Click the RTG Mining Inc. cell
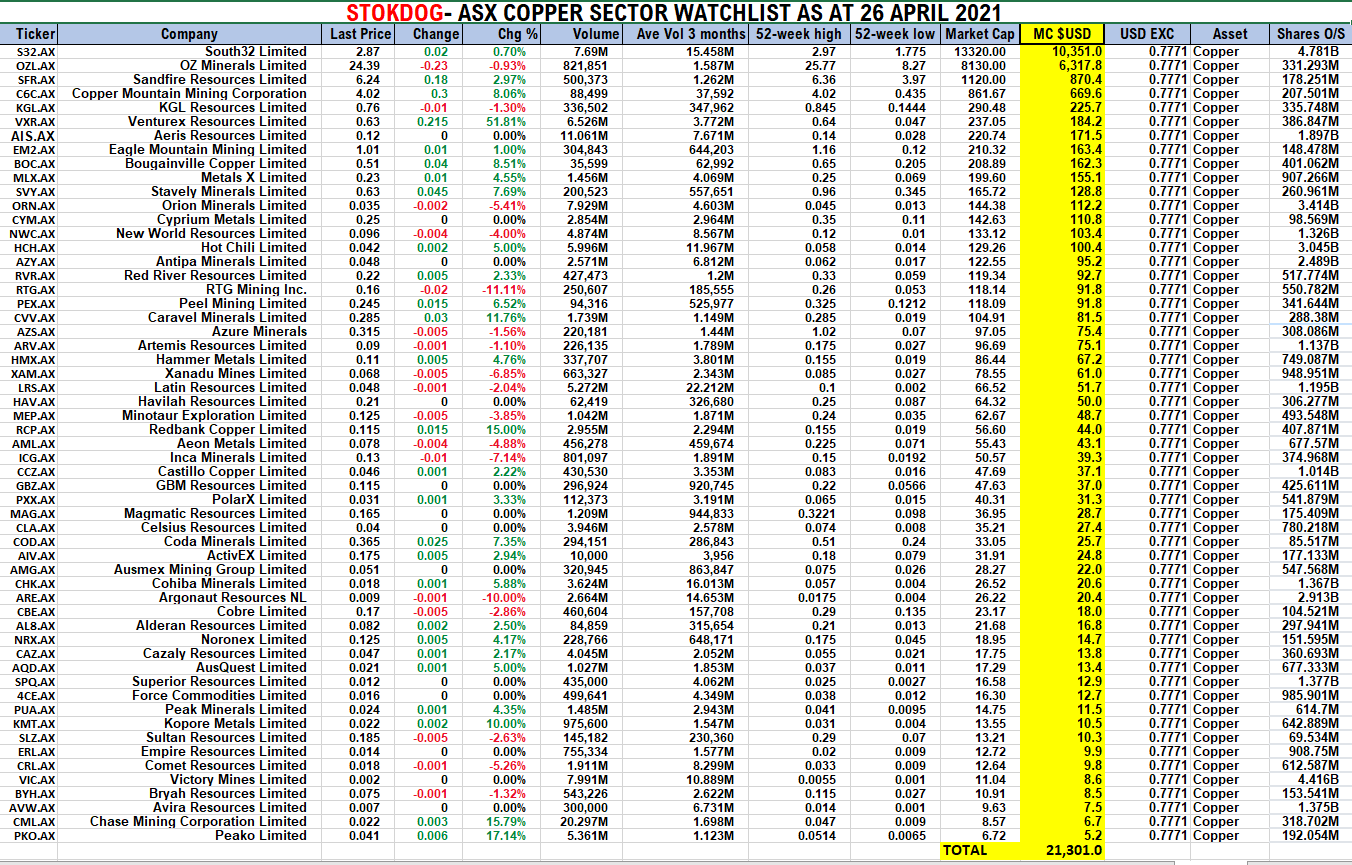This screenshot has width=1352, height=865. pyautogui.click(x=258, y=289)
